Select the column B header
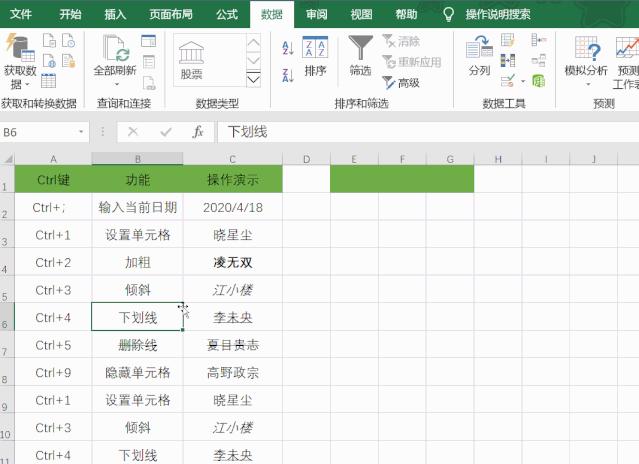Image resolution: width=639 pixels, height=464 pixels. pos(138,158)
